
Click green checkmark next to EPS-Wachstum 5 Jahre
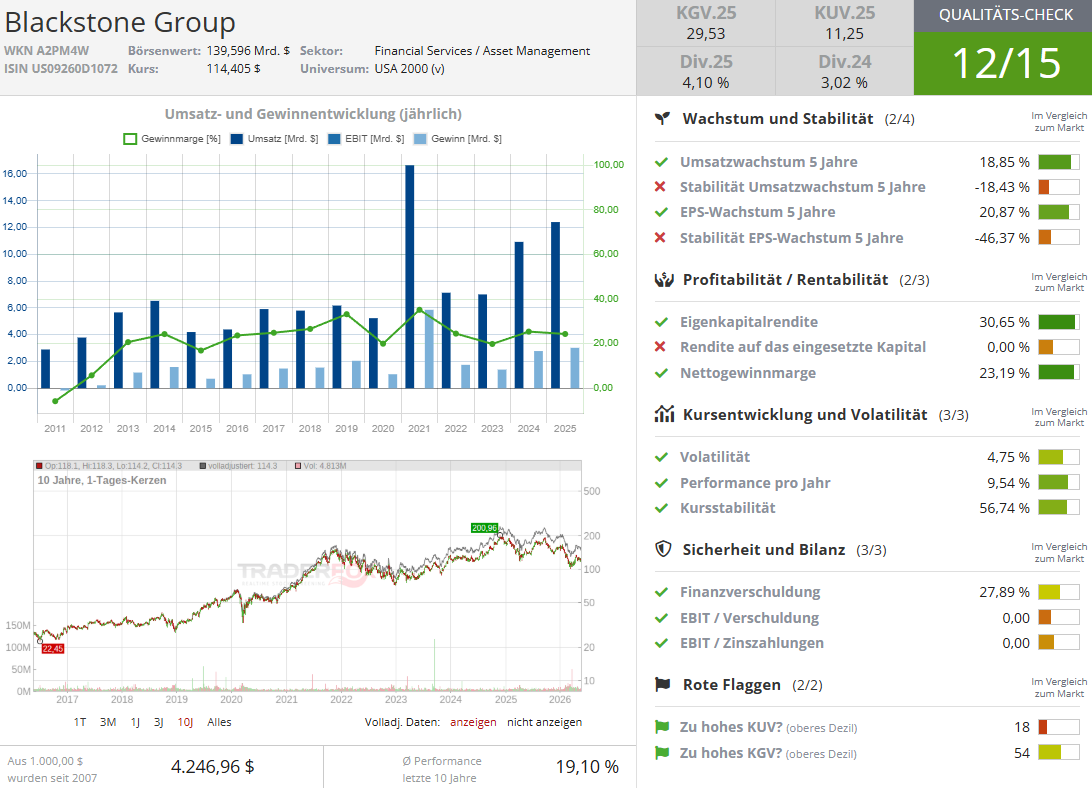click(661, 212)
